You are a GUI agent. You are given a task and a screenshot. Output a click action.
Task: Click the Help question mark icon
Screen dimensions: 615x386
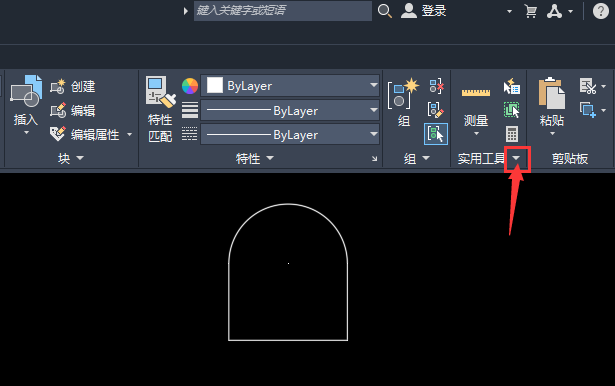point(600,11)
